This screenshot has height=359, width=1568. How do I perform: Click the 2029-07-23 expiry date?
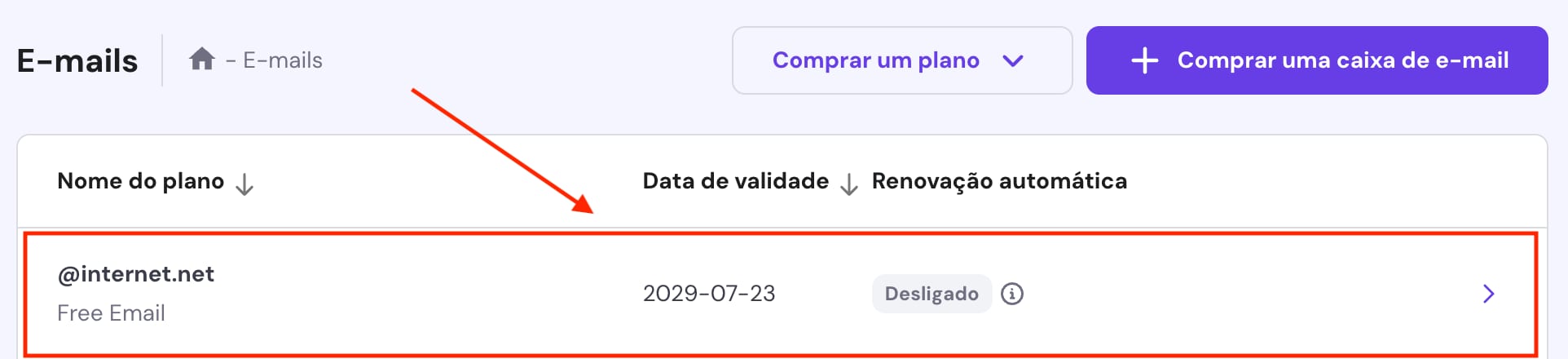coord(709,294)
